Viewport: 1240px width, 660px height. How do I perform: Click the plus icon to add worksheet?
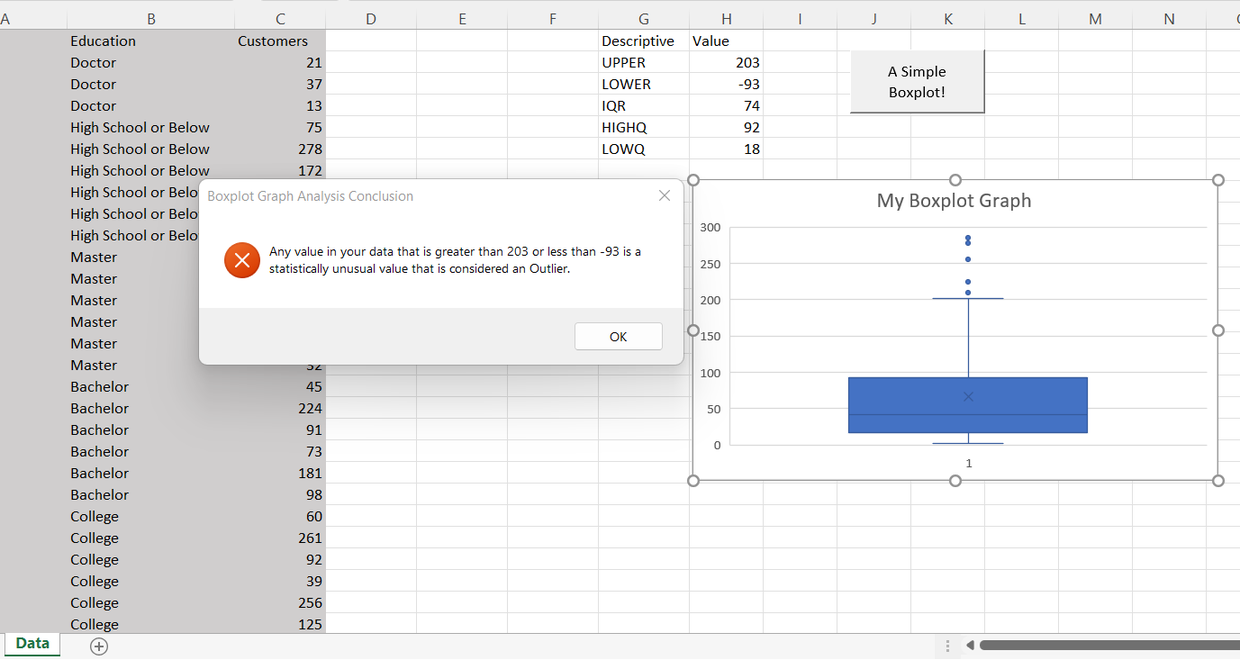(x=98, y=646)
